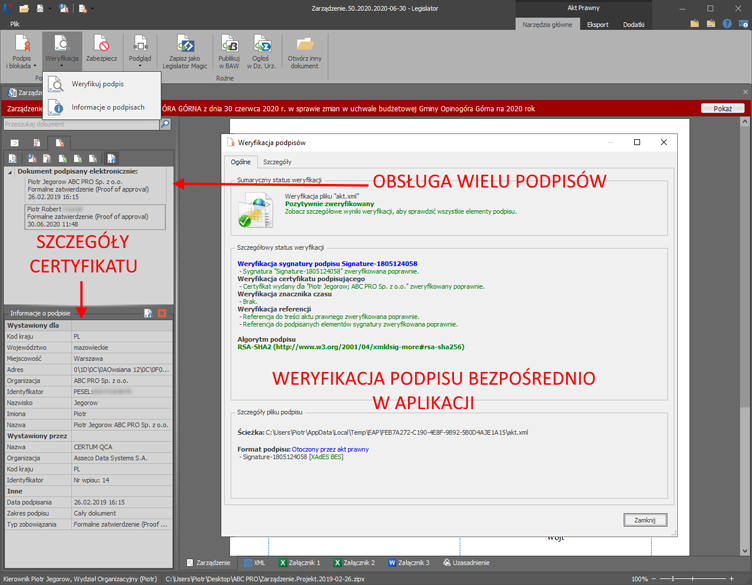Click the blue notifications icon at top right
This screenshot has width=752, height=585.
click(x=743, y=23)
